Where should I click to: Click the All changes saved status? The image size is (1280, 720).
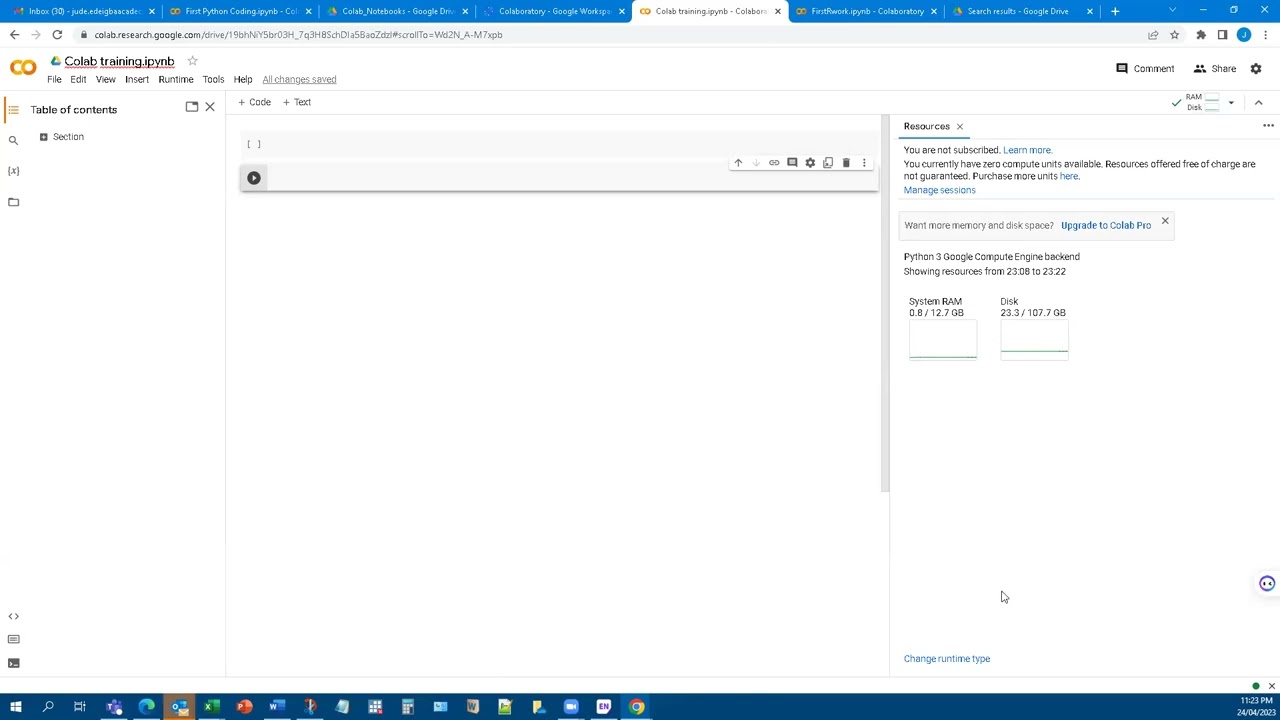299,79
